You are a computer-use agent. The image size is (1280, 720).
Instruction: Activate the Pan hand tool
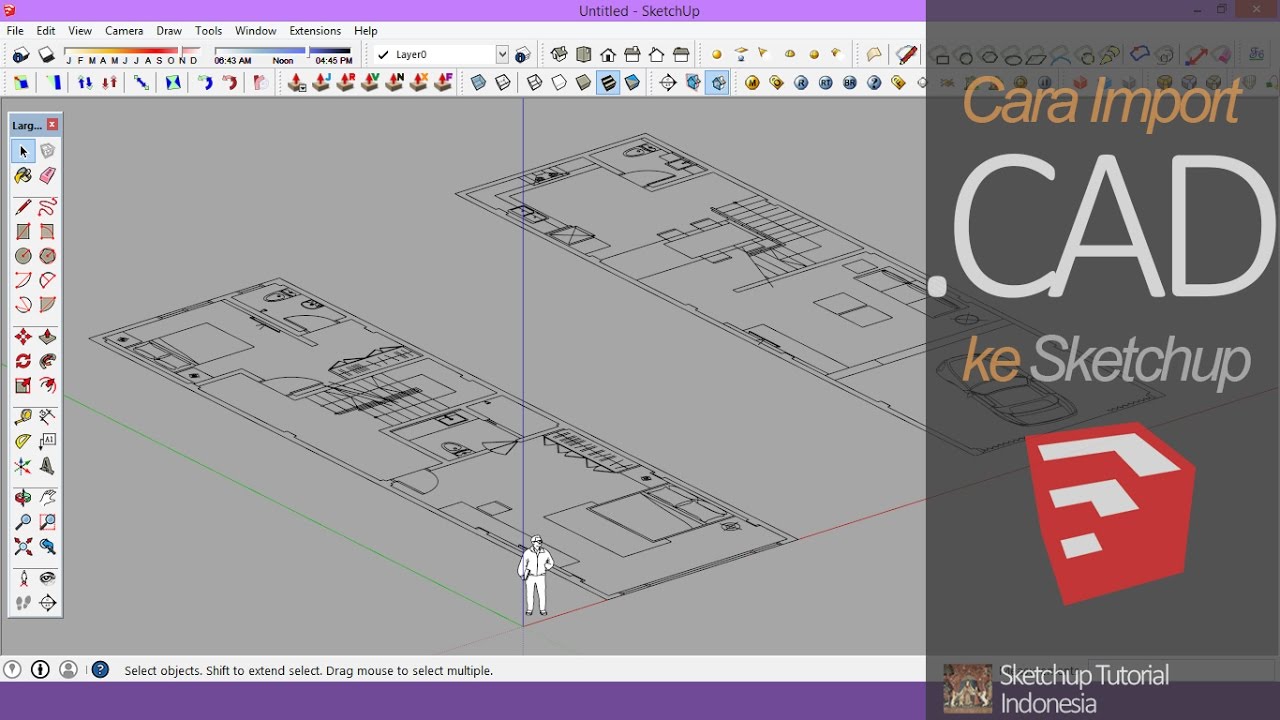(x=48, y=497)
